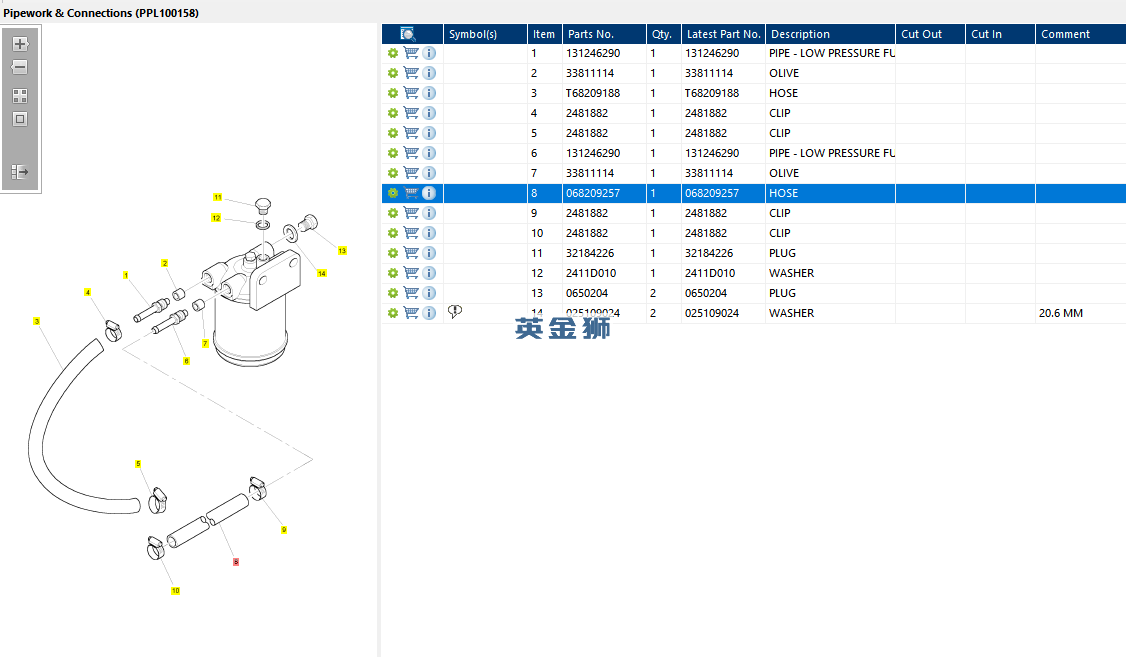Sort by the Symbol(s) column header
The height and width of the screenshot is (657, 1126).
[485, 34]
